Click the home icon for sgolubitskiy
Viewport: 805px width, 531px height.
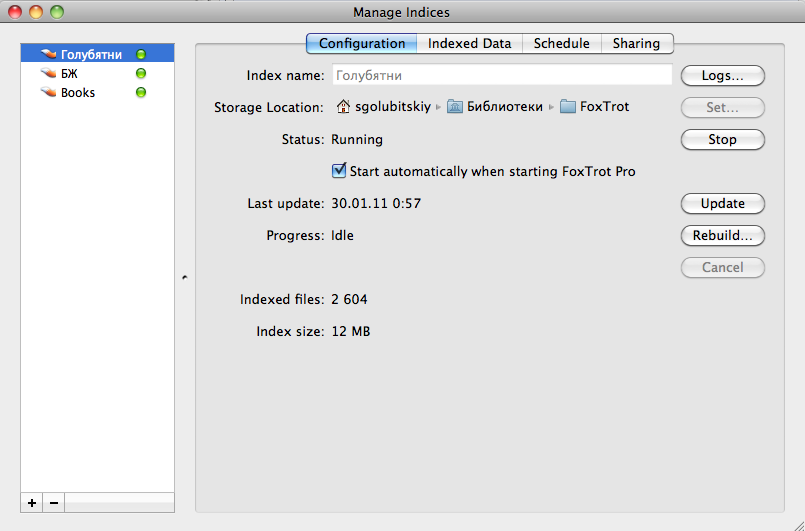(344, 107)
